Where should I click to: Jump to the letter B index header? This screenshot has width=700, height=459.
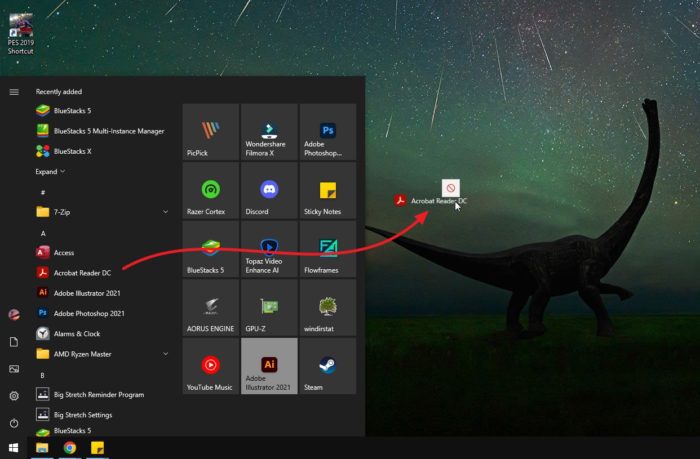click(x=42, y=375)
